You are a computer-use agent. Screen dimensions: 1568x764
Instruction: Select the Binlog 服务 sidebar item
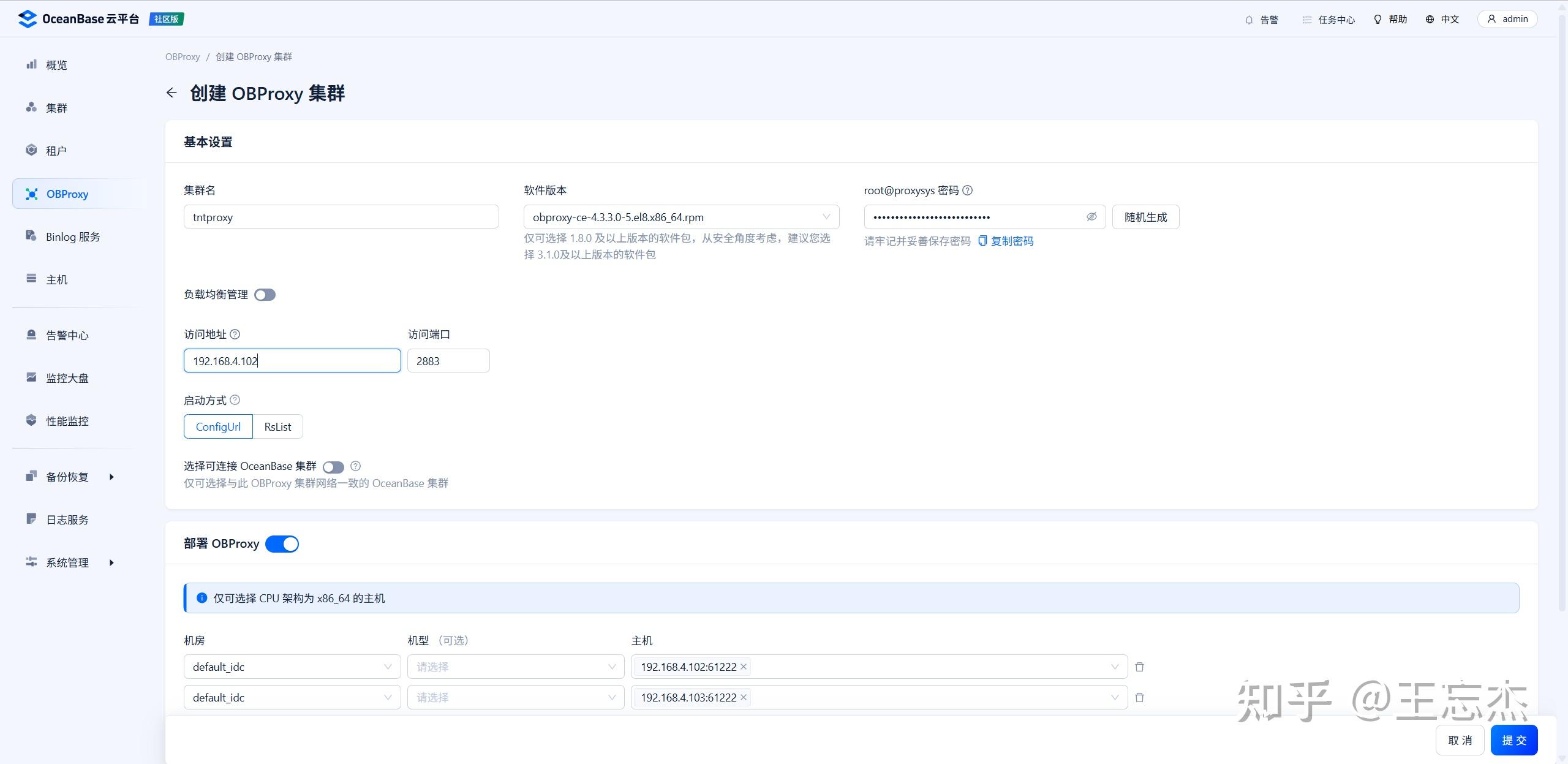(x=72, y=236)
